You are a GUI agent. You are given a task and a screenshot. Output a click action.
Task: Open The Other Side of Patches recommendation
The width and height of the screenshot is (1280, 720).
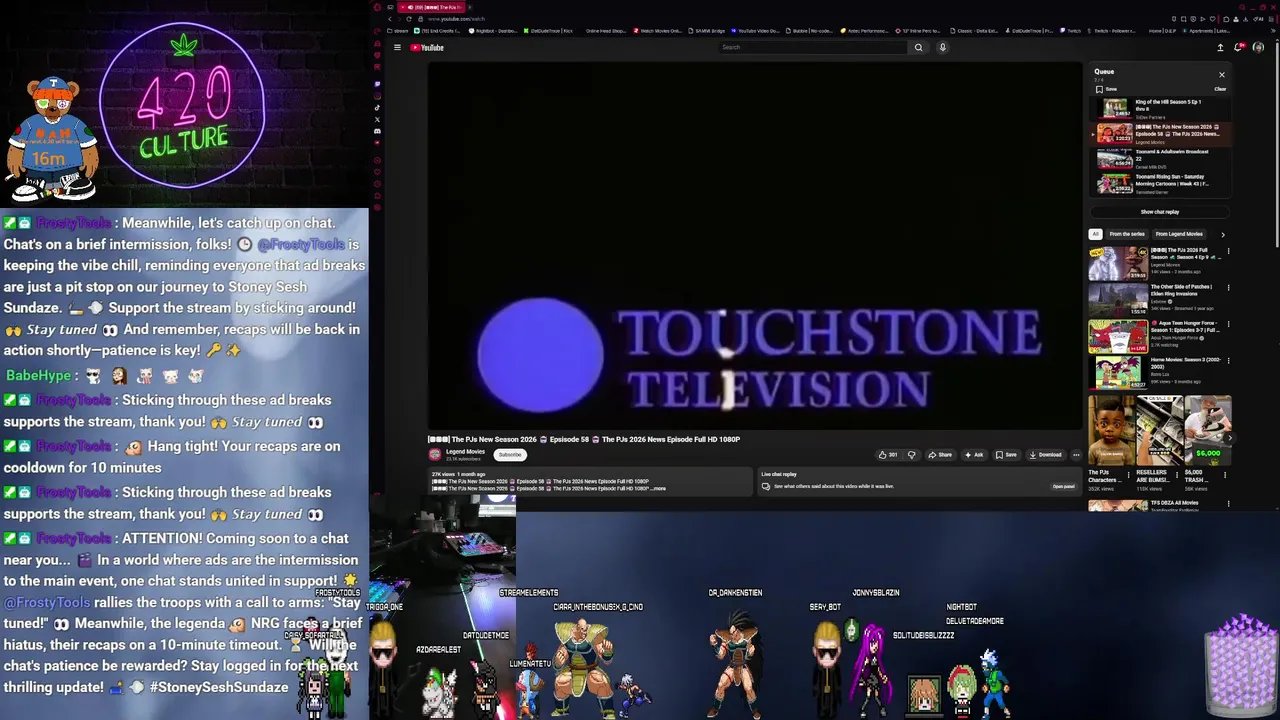pos(1118,300)
